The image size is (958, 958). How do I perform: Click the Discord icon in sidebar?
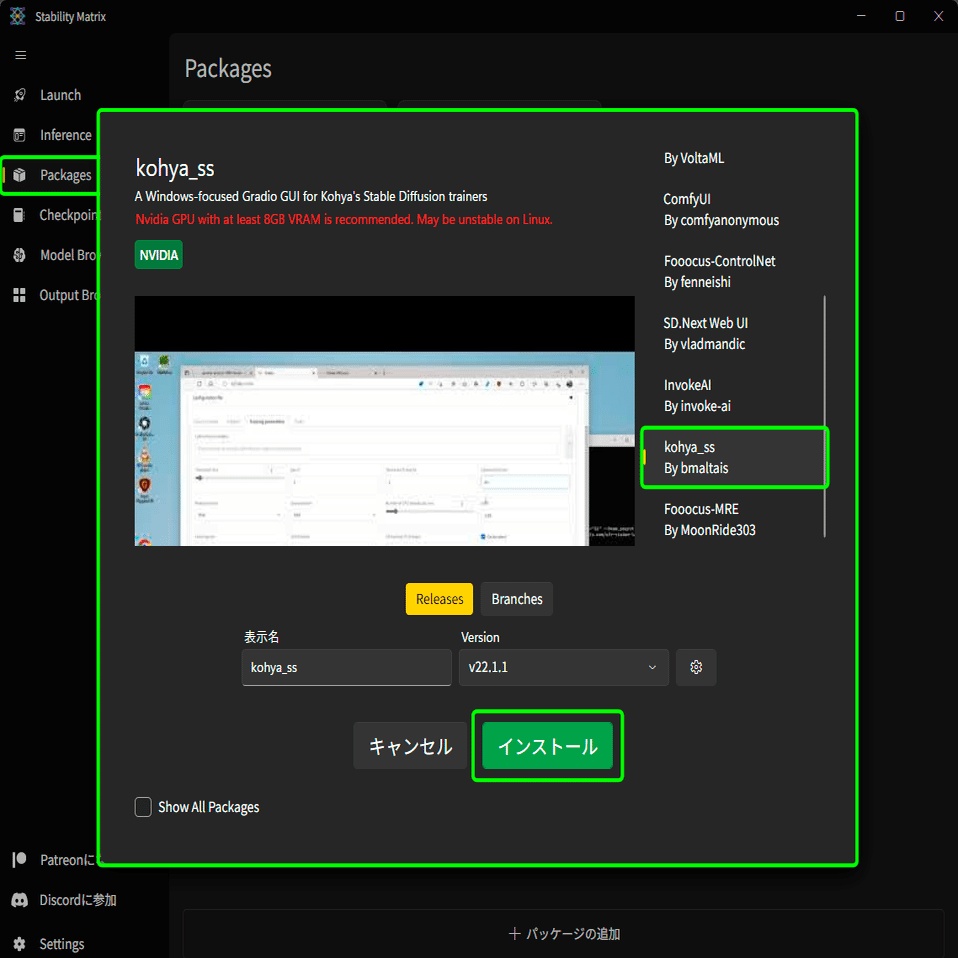pyautogui.click(x=20, y=900)
